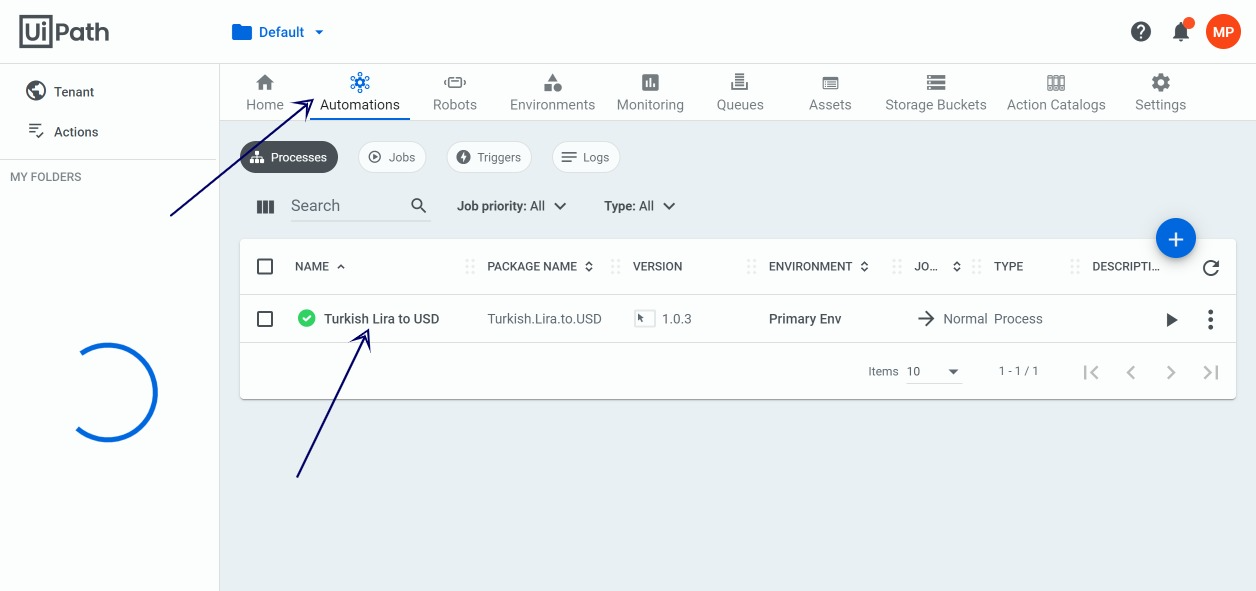
Task: Add a new process with plus button
Action: (x=1176, y=239)
